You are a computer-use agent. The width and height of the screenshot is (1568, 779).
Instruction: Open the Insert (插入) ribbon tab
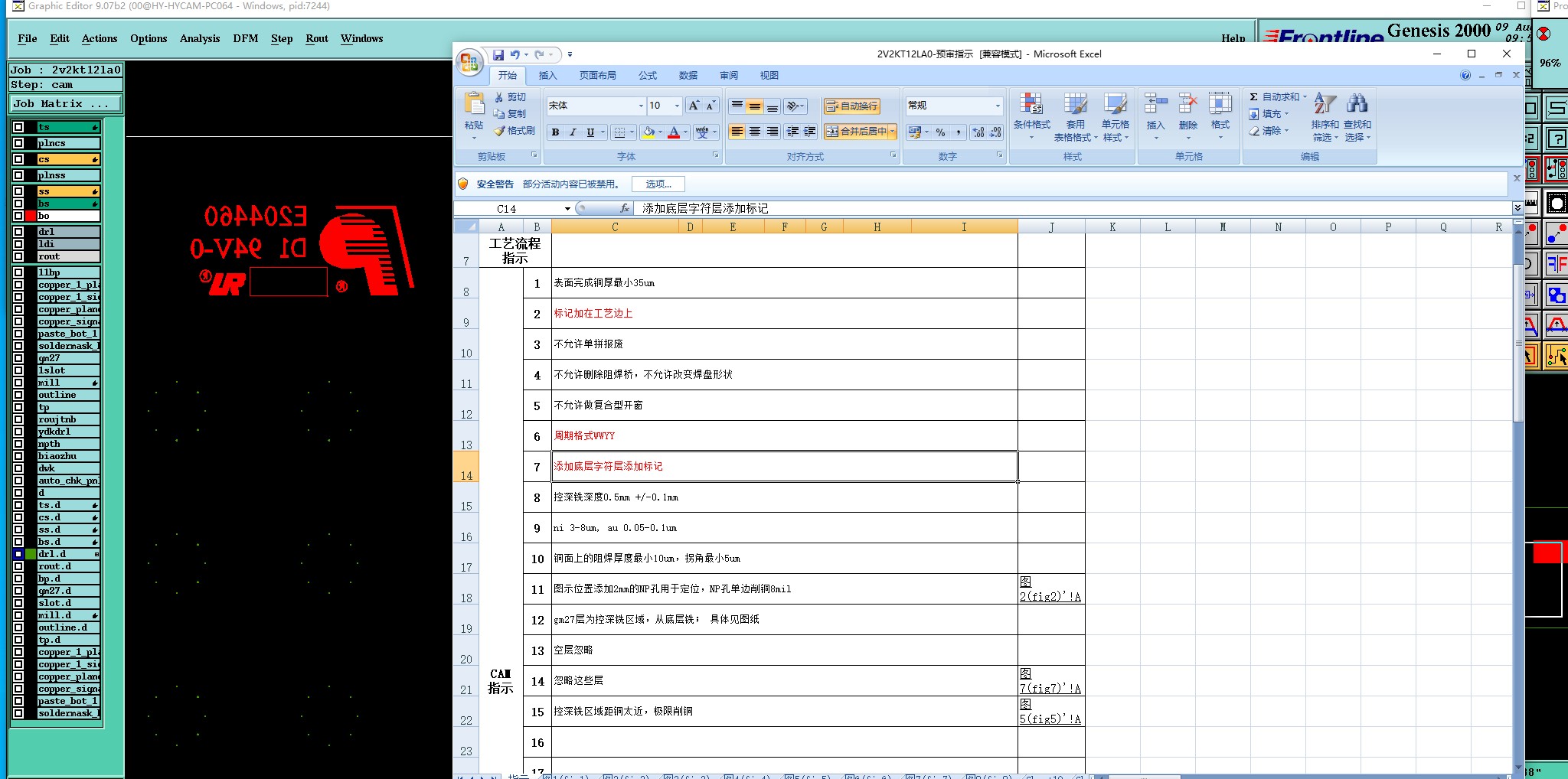pyautogui.click(x=547, y=75)
